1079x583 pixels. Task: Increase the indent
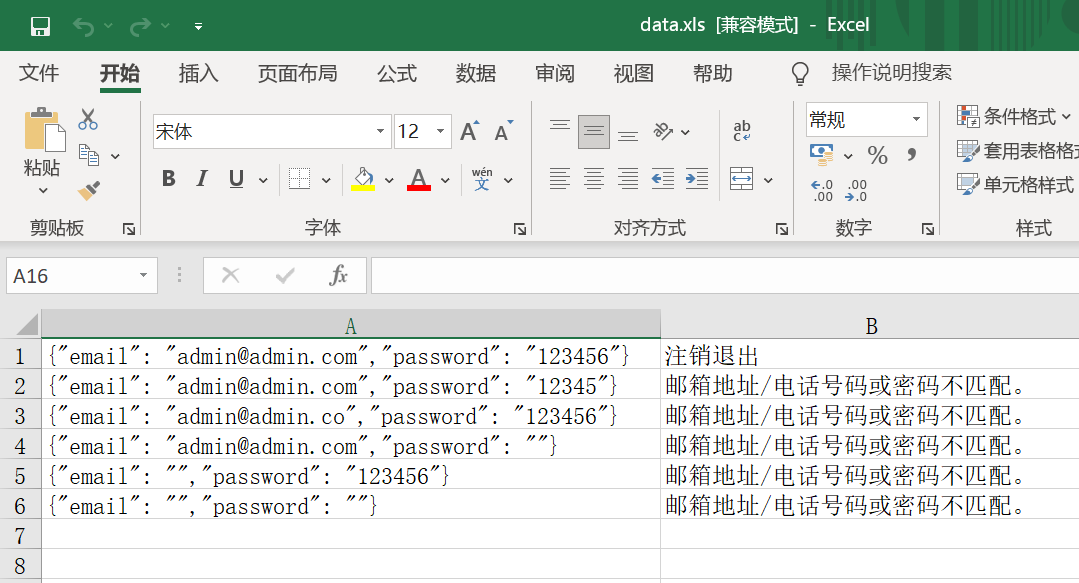(696, 179)
